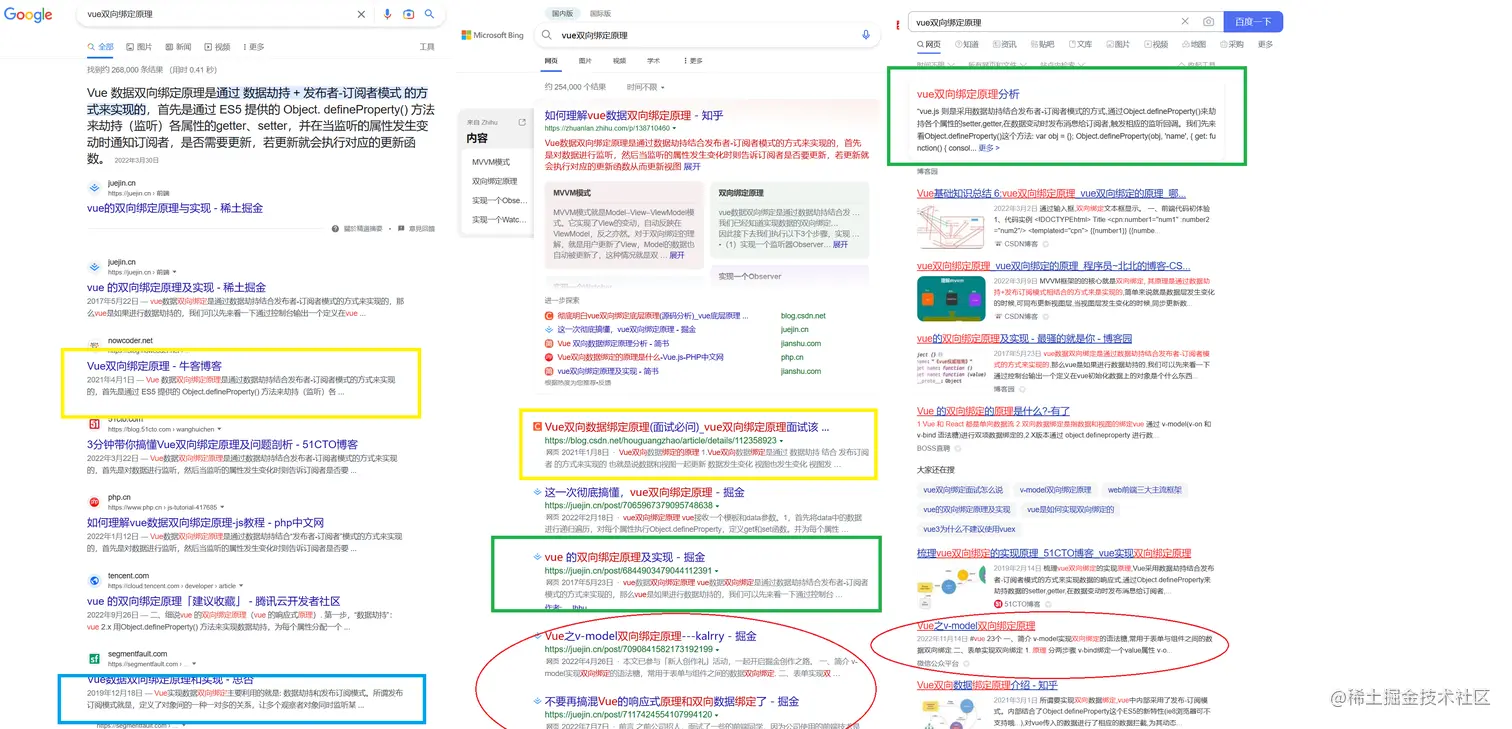Image resolution: width=1512 pixels, height=729 pixels.
Task: Open thumbnail of Baidu 梳理vue双向绑定 51CTO result
Action: coord(952,588)
